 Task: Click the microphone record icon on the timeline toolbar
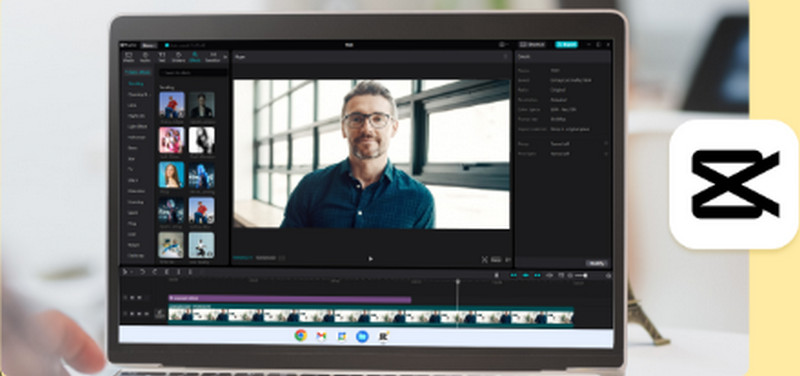tap(496, 275)
